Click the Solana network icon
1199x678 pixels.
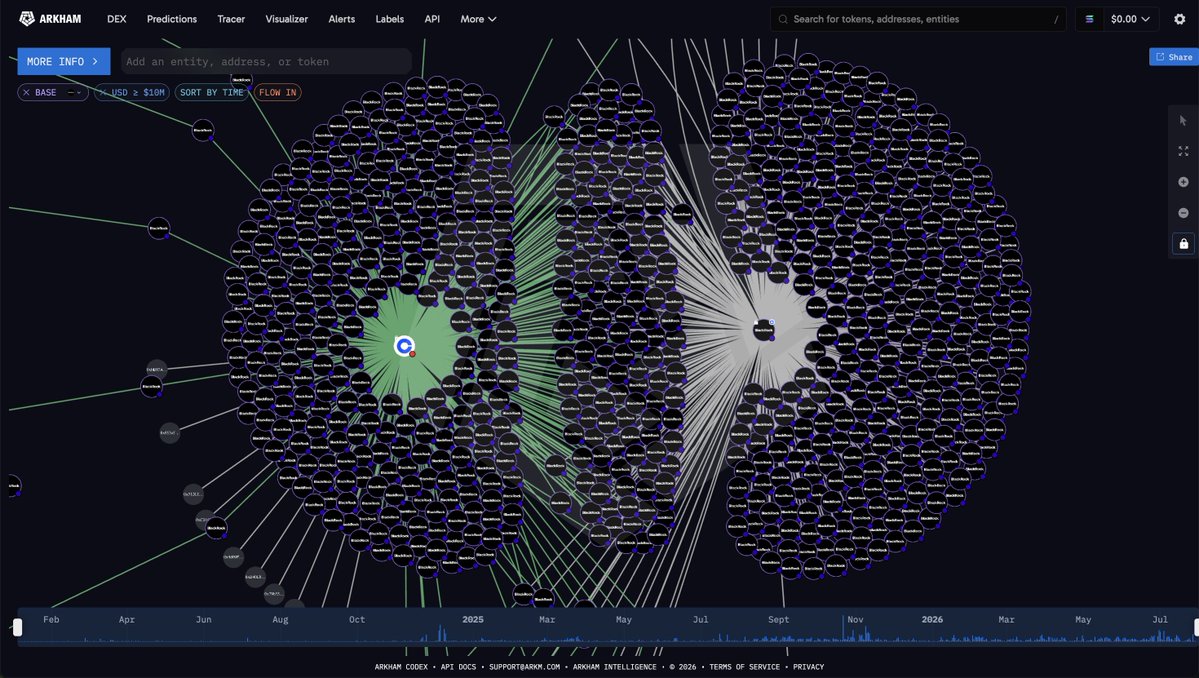coord(1090,19)
